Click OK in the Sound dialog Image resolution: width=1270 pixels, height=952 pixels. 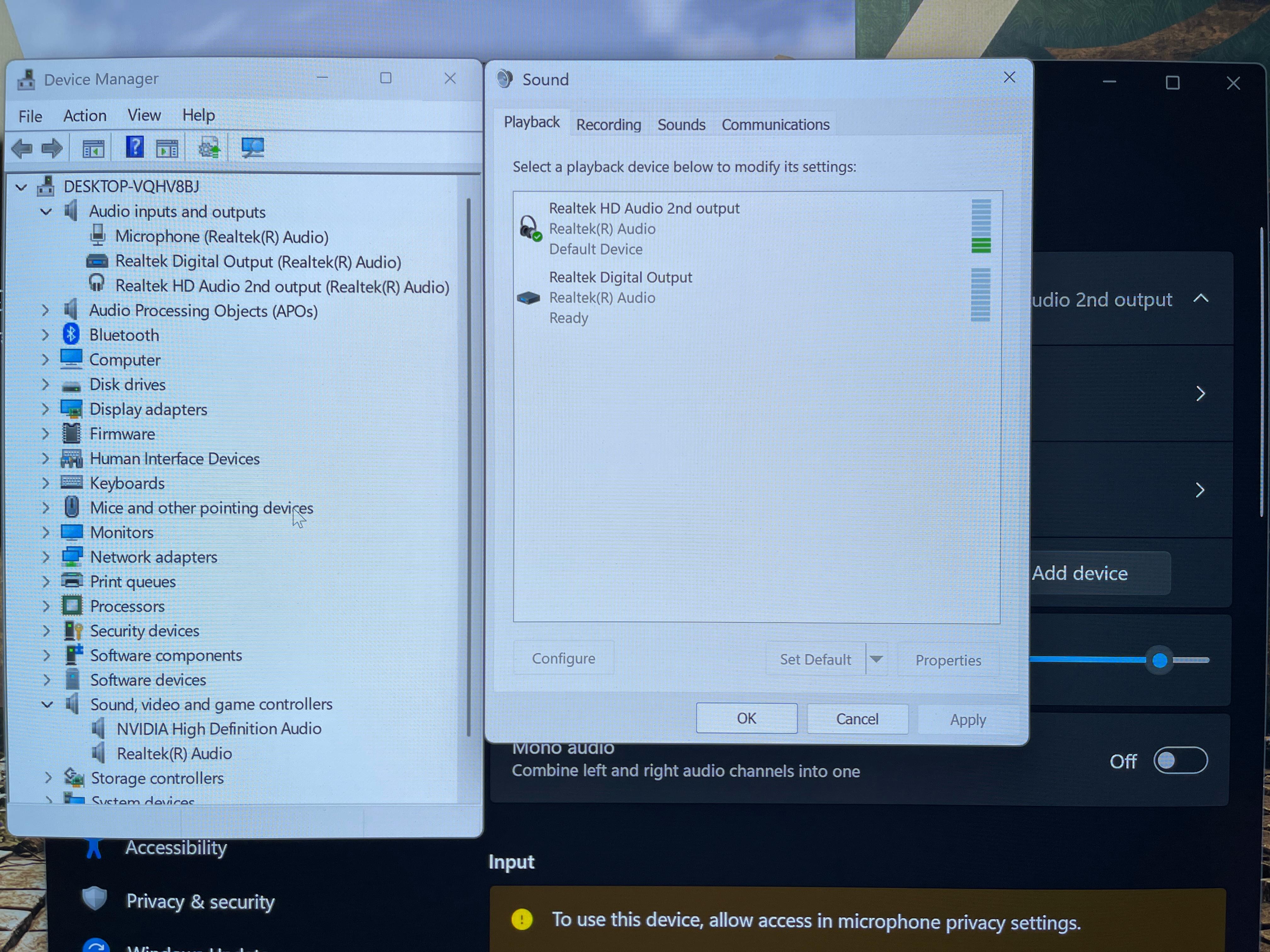coord(747,718)
